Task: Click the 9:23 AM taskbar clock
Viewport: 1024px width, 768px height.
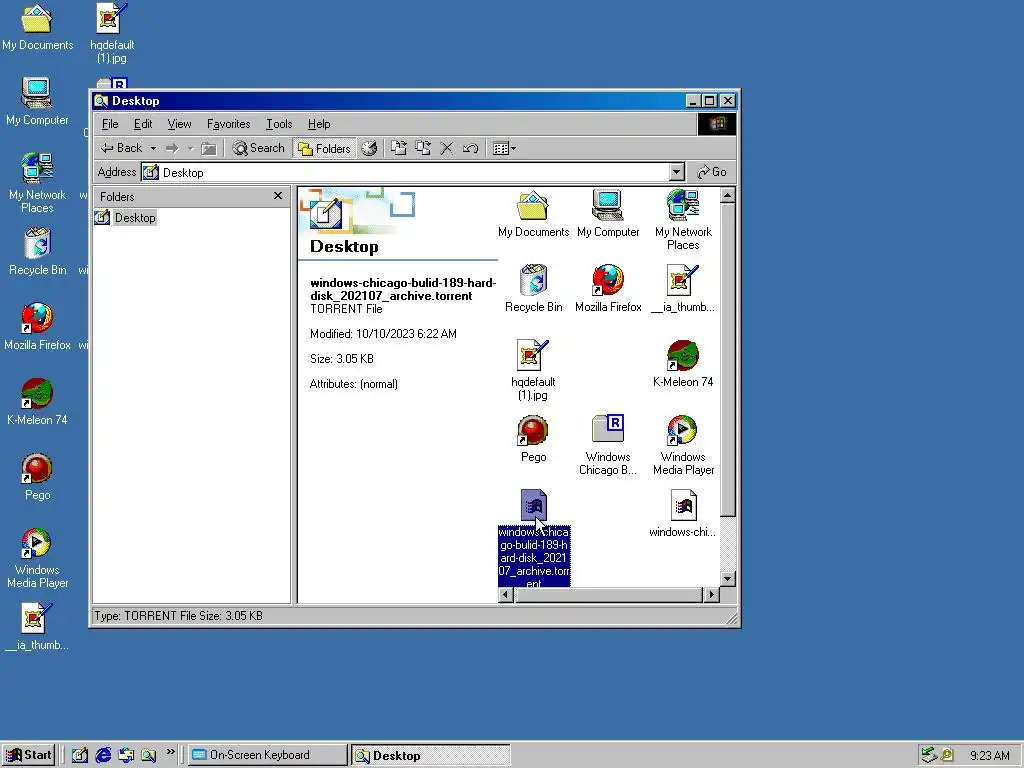Action: (x=989, y=756)
